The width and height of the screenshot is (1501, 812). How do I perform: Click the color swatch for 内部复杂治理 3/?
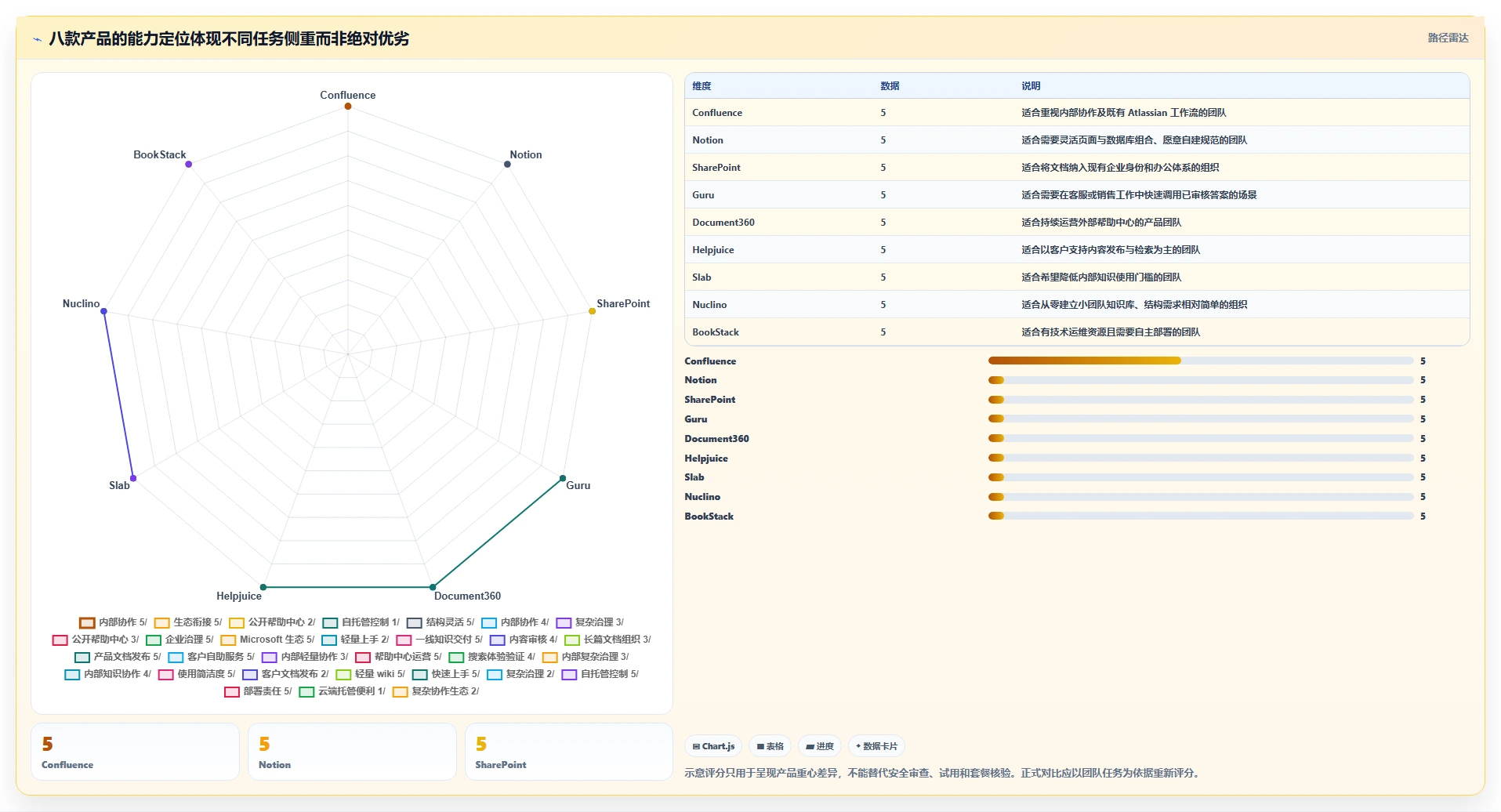click(550, 658)
